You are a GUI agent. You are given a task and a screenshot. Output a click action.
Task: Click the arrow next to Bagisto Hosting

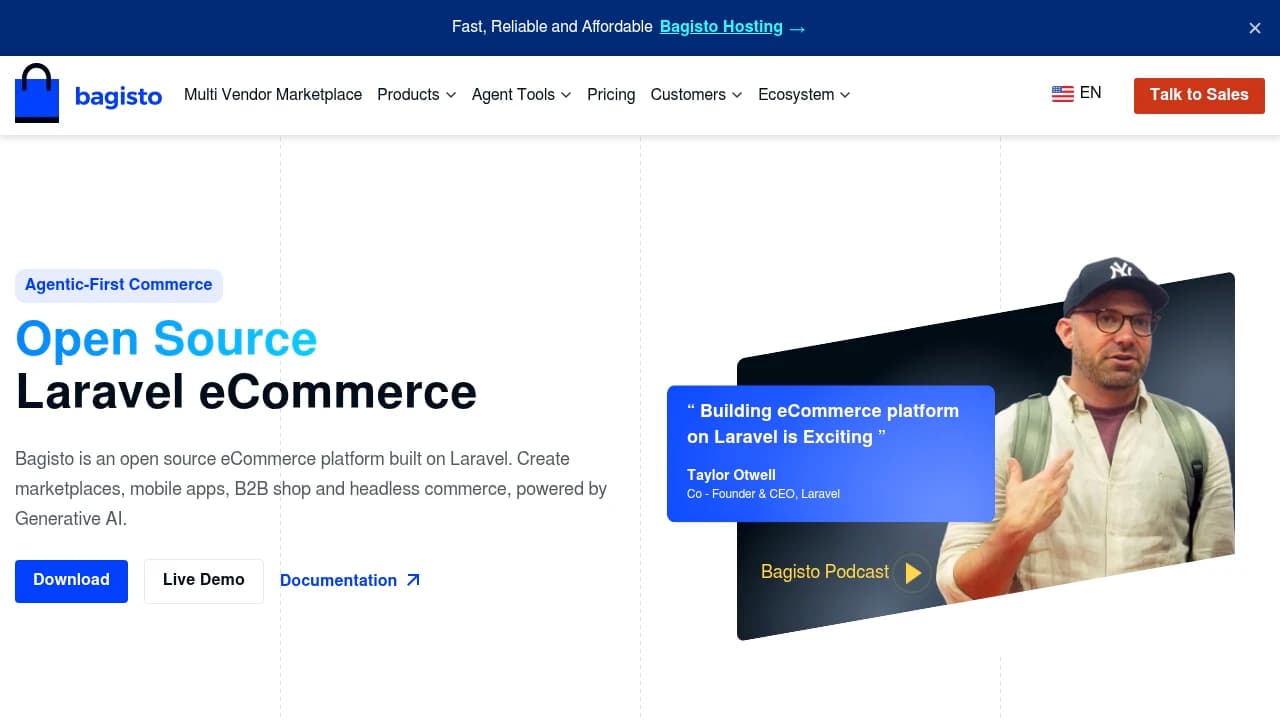click(797, 28)
